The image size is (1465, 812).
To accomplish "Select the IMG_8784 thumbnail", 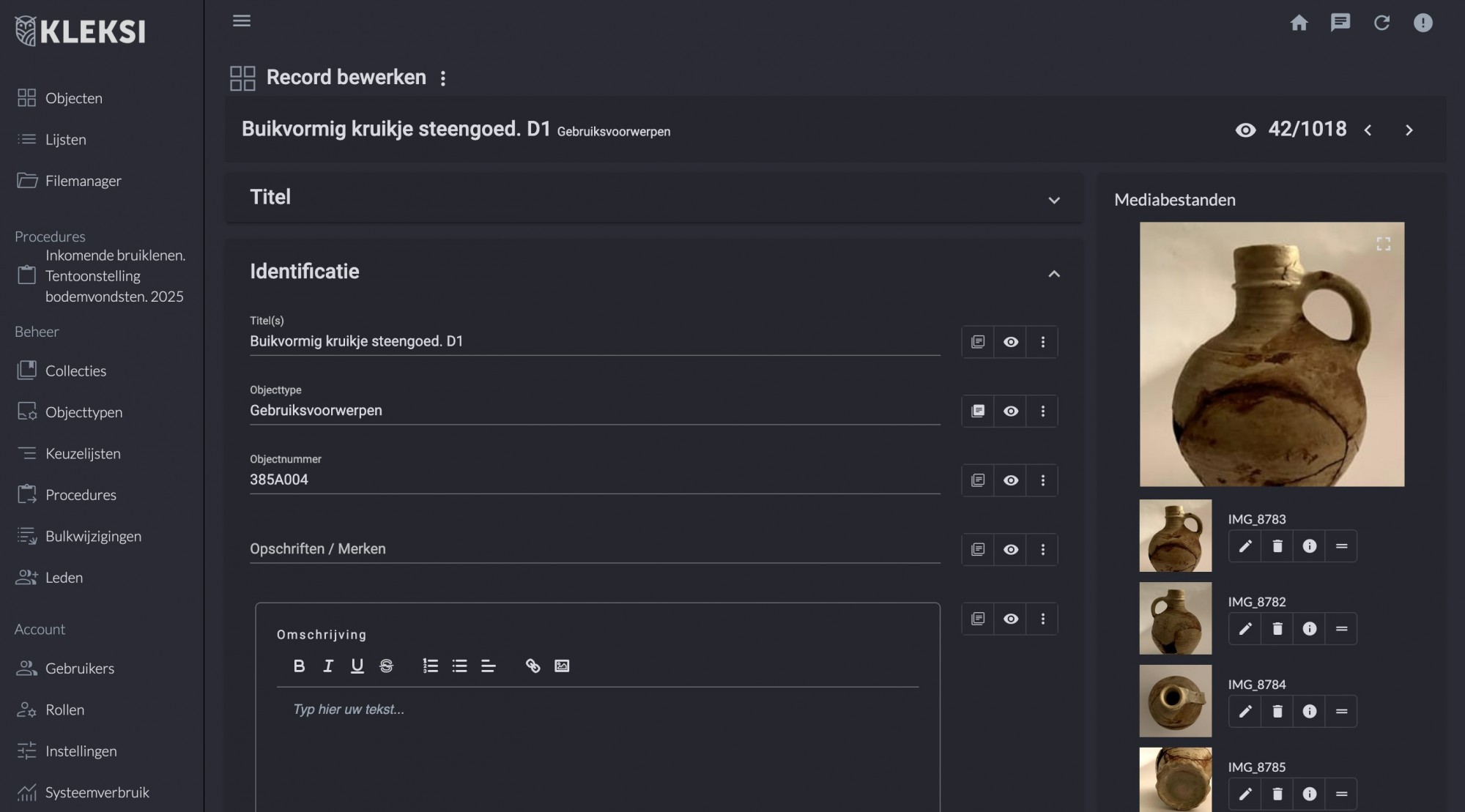I will click(1175, 701).
